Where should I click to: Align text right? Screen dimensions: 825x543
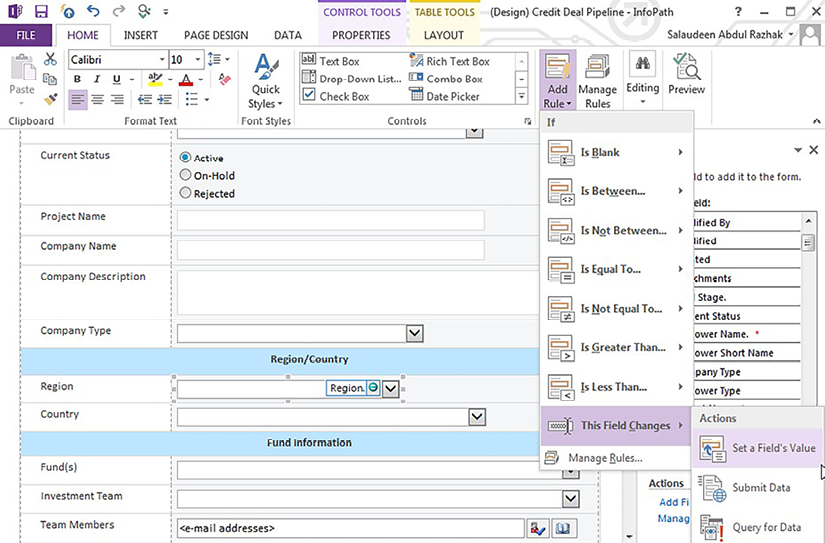coord(117,99)
